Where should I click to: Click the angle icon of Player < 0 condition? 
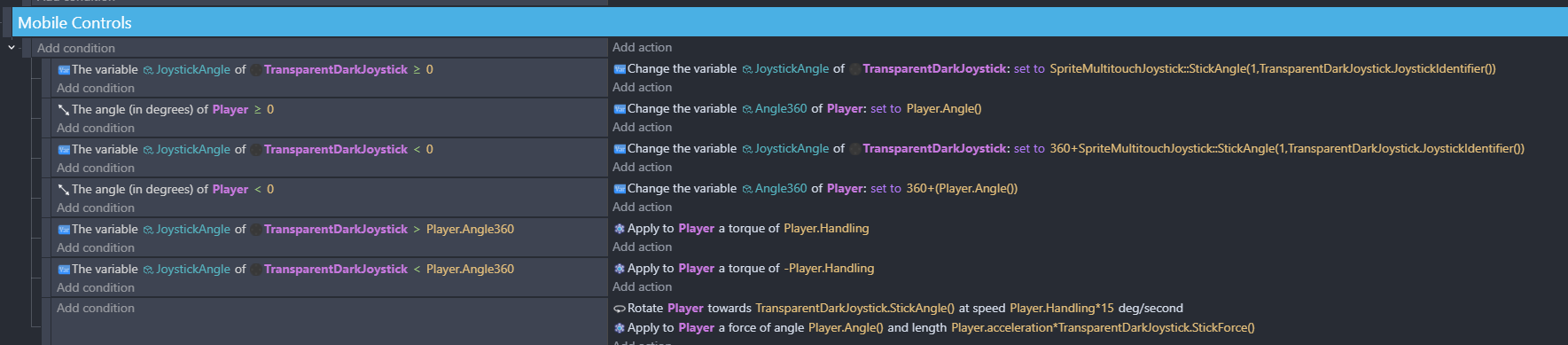coord(64,190)
